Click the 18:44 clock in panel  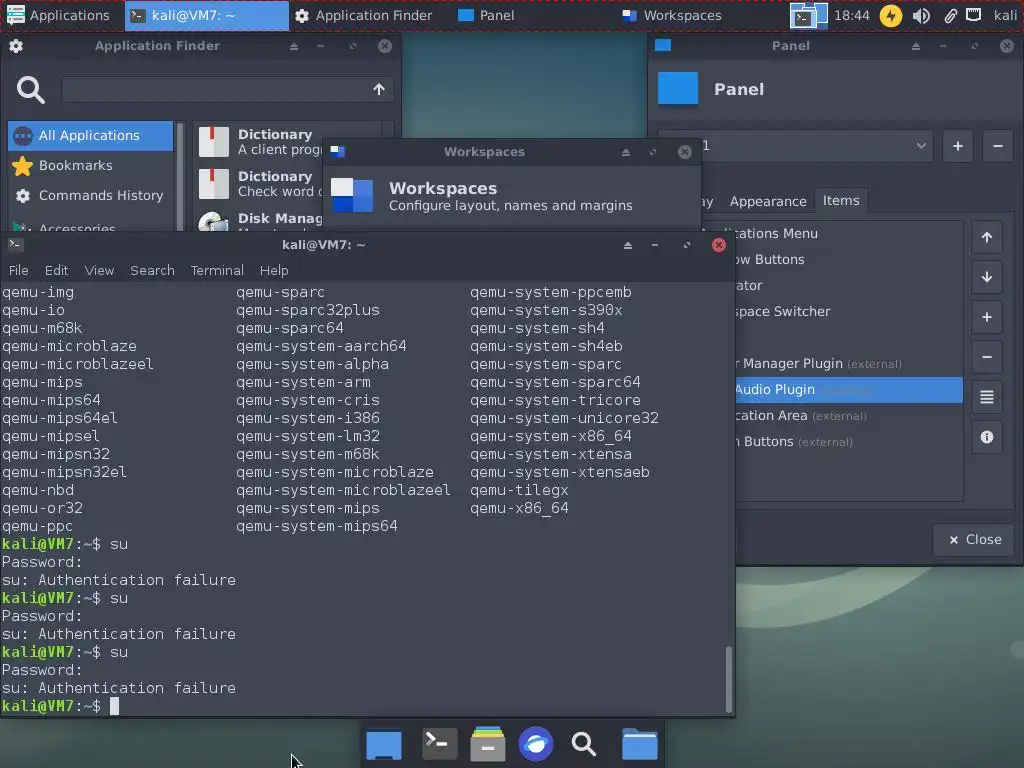click(852, 15)
